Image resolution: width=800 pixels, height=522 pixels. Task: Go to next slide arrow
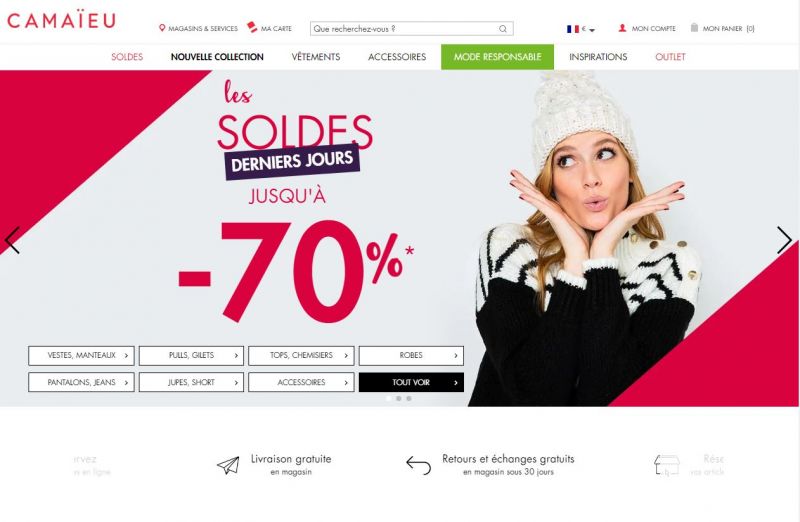(784, 240)
